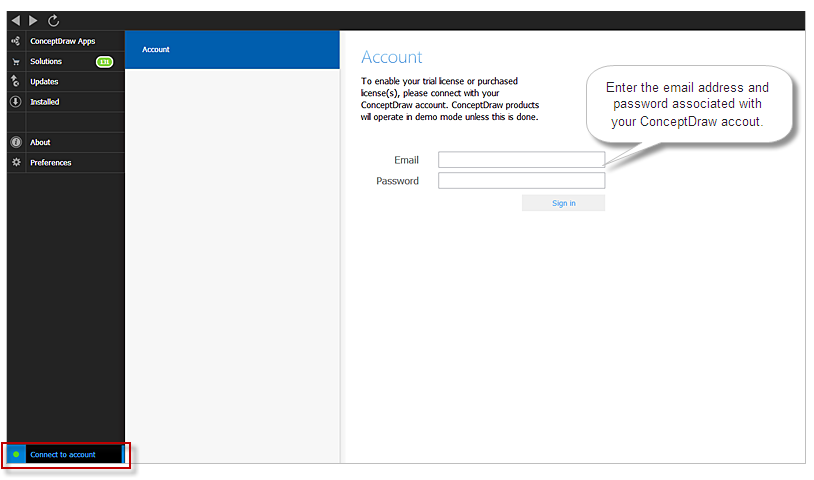
Task: Click the forward navigation arrow
Action: pyautogui.click(x=33, y=20)
